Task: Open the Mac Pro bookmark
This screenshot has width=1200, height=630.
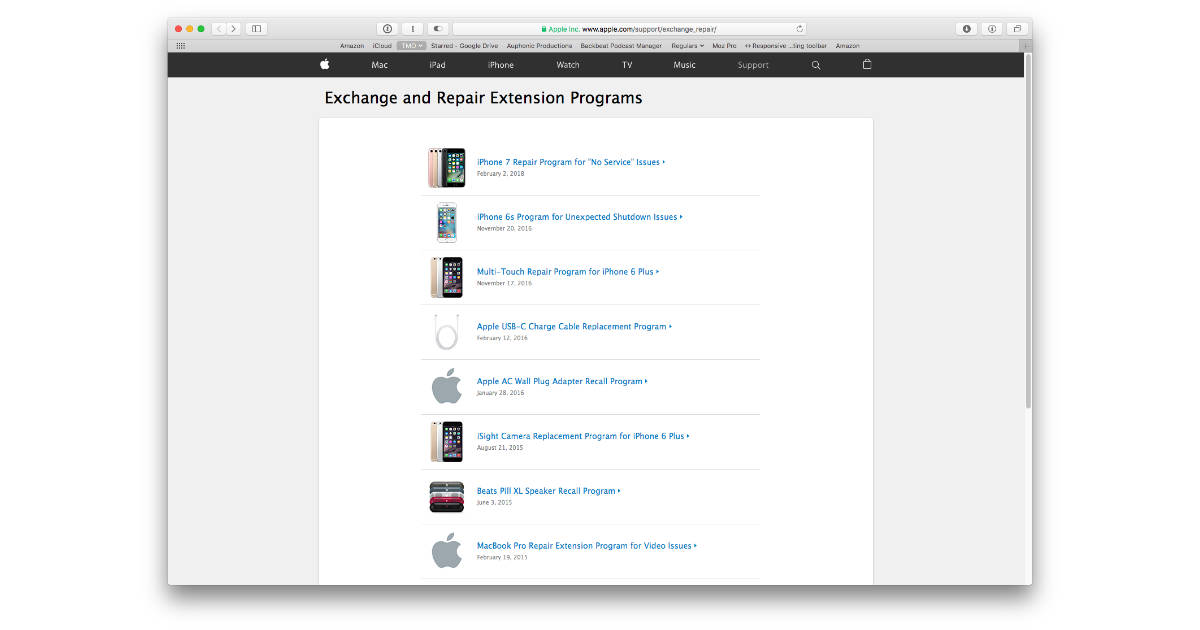Action: (x=724, y=45)
